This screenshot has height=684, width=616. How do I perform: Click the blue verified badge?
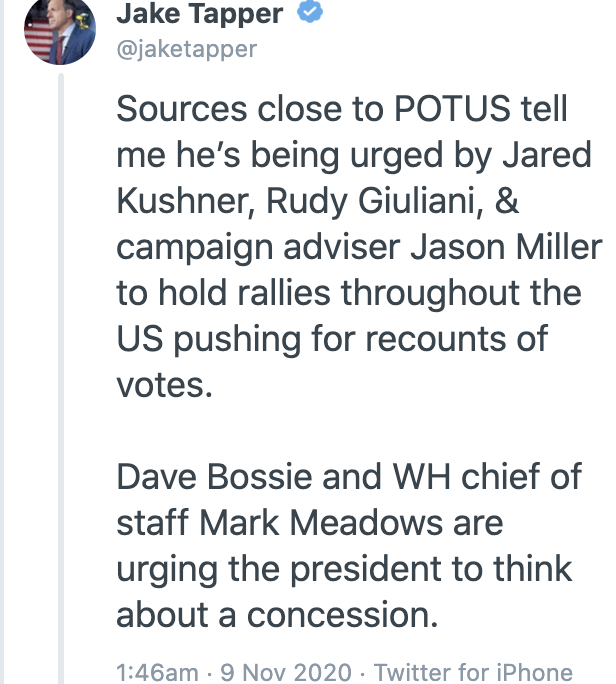point(310,12)
